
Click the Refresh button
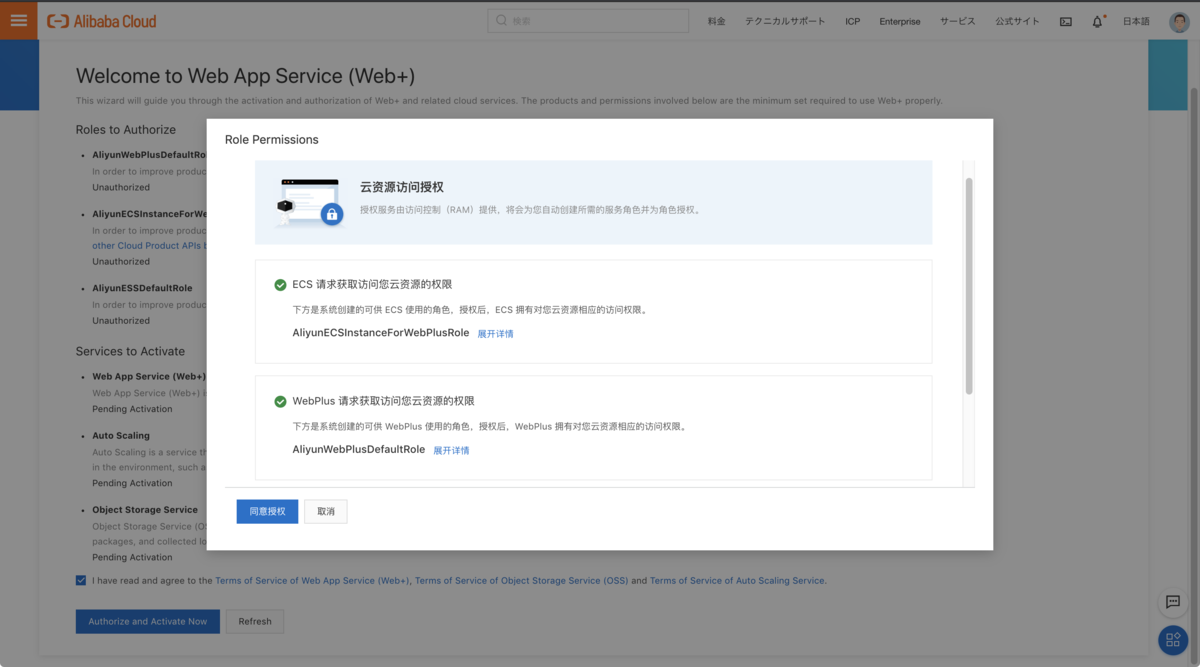(255, 621)
